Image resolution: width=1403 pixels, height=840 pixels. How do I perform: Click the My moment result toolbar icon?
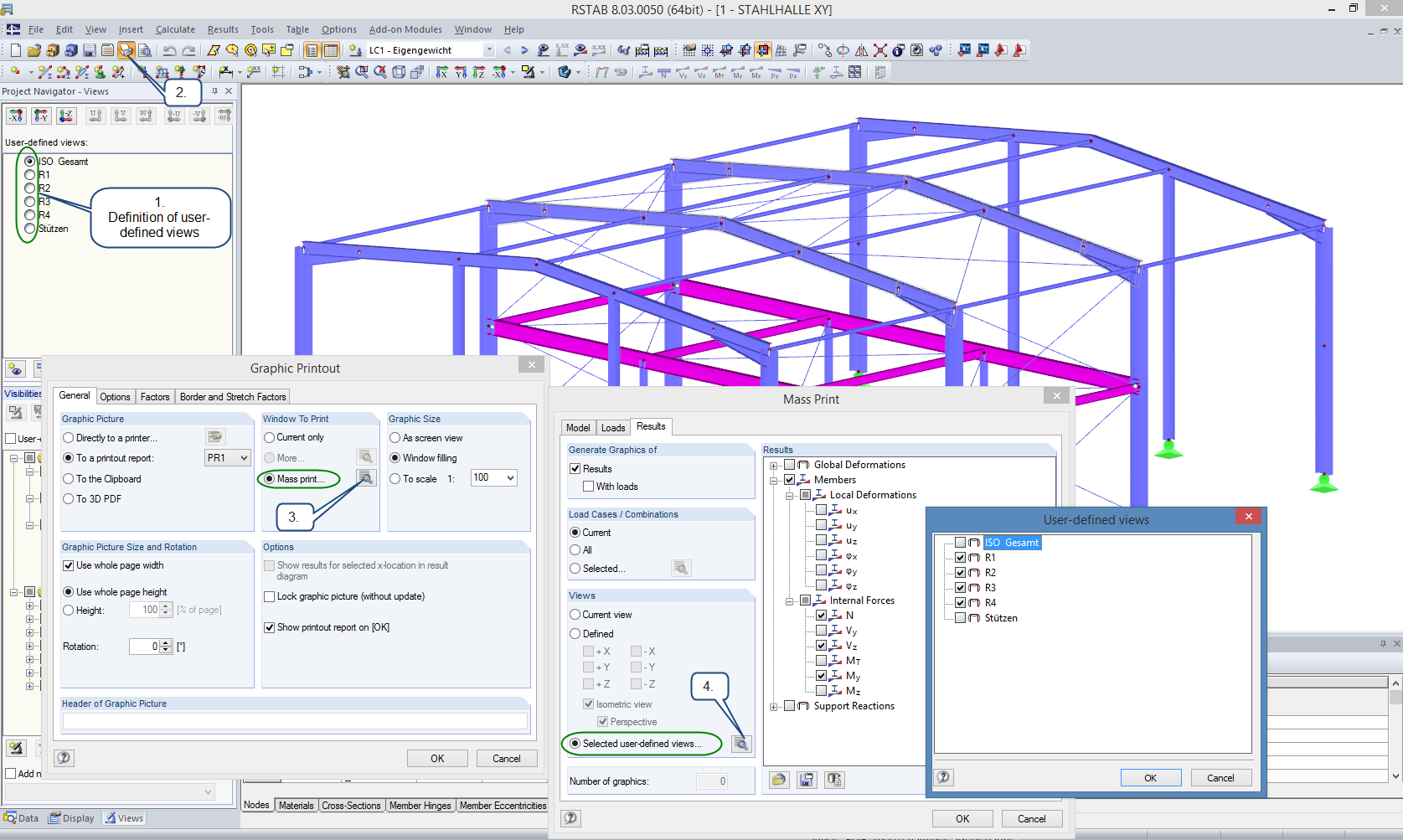pos(738,73)
